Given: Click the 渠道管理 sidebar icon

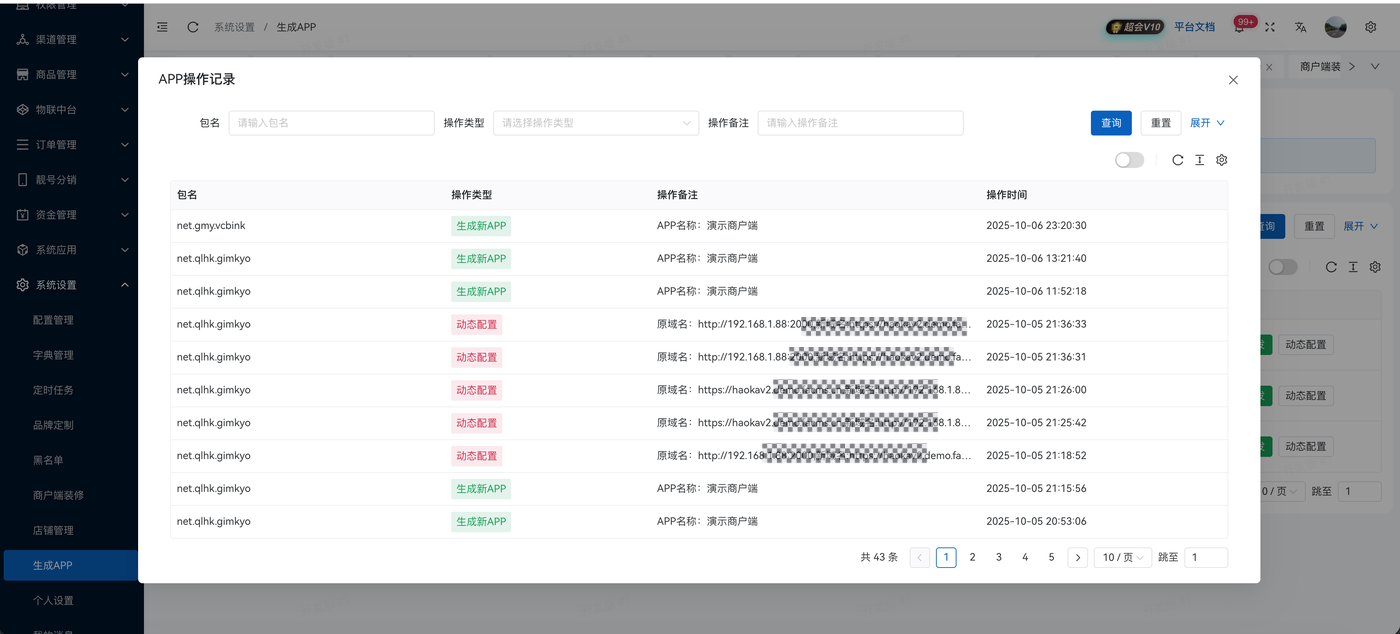Looking at the screenshot, I should (x=23, y=40).
